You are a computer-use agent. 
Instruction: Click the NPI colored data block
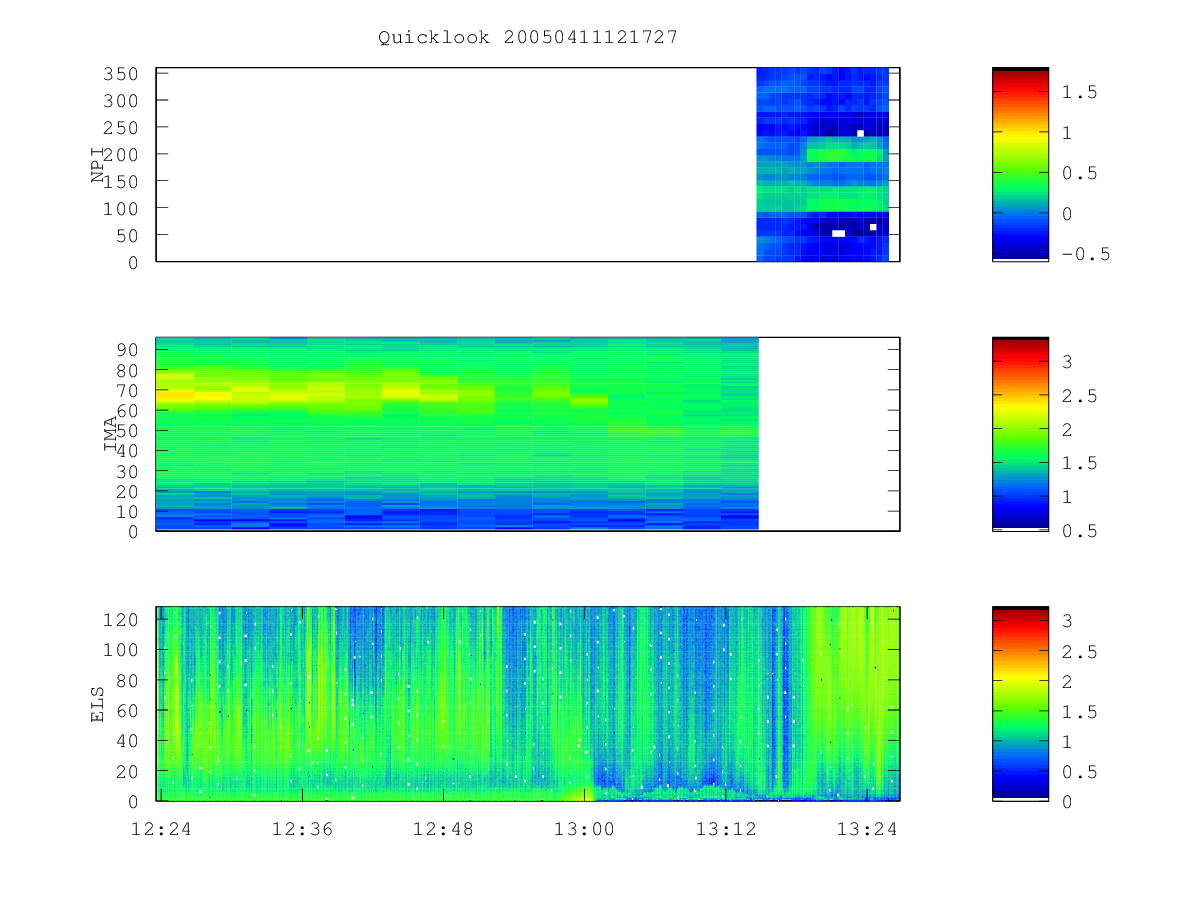click(823, 165)
